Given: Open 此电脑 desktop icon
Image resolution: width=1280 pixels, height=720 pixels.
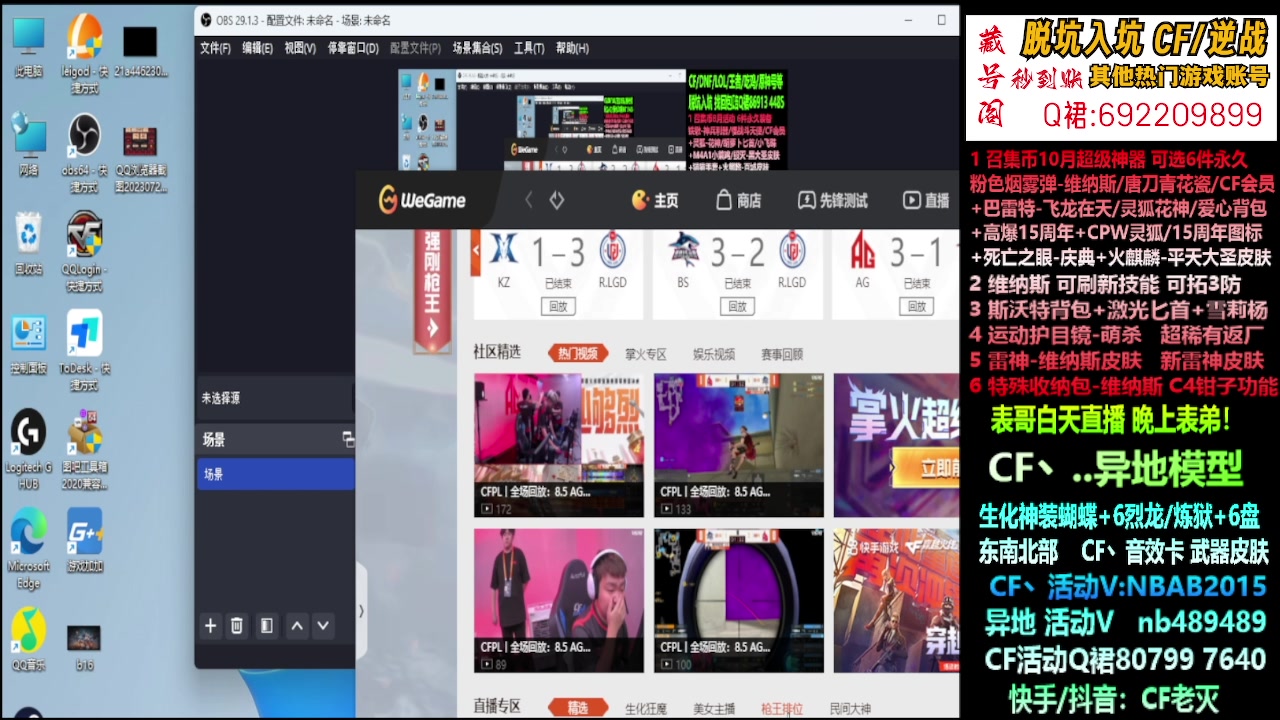Looking at the screenshot, I should 28,48.
